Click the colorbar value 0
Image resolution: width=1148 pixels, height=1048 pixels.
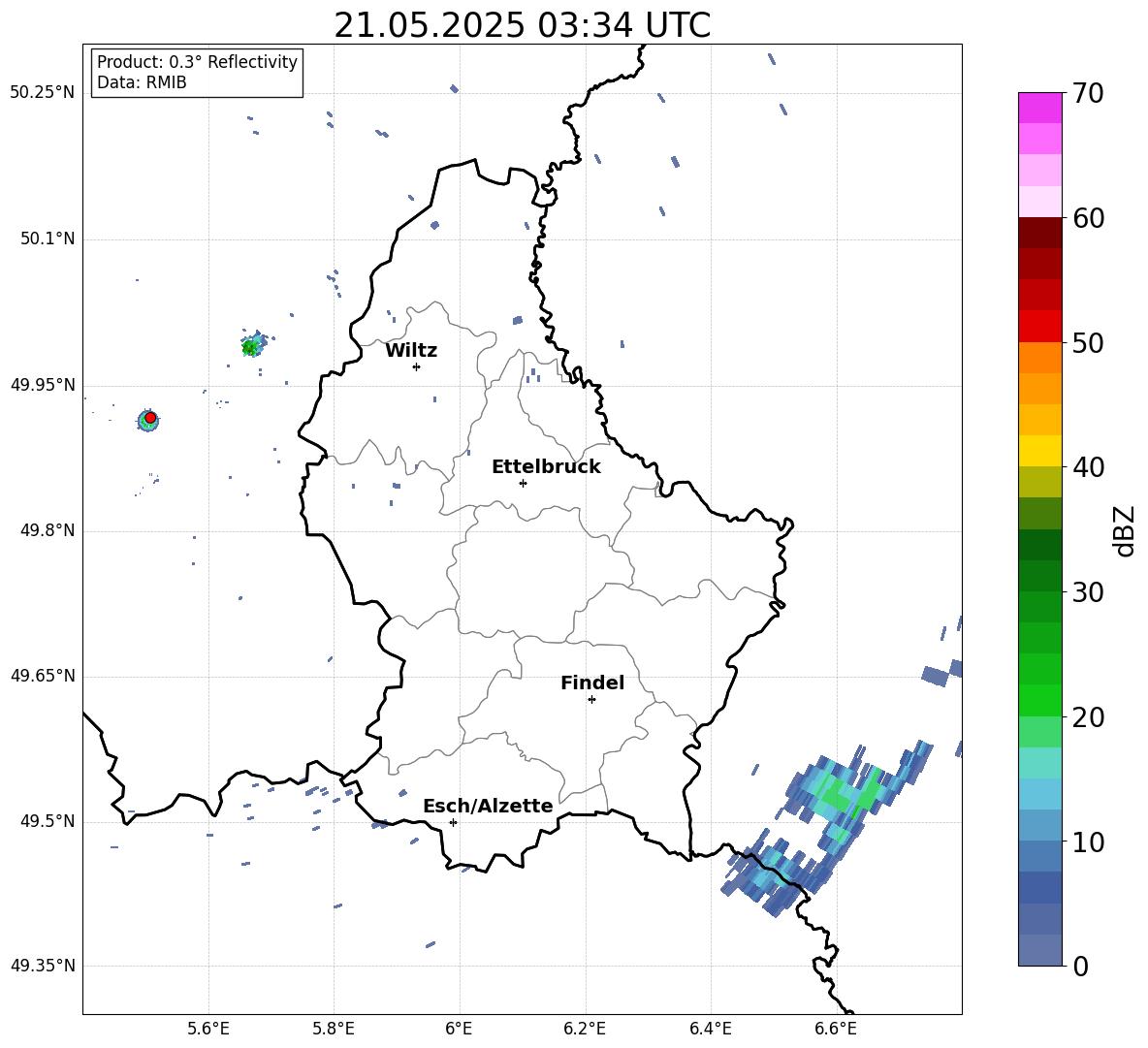click(1080, 966)
